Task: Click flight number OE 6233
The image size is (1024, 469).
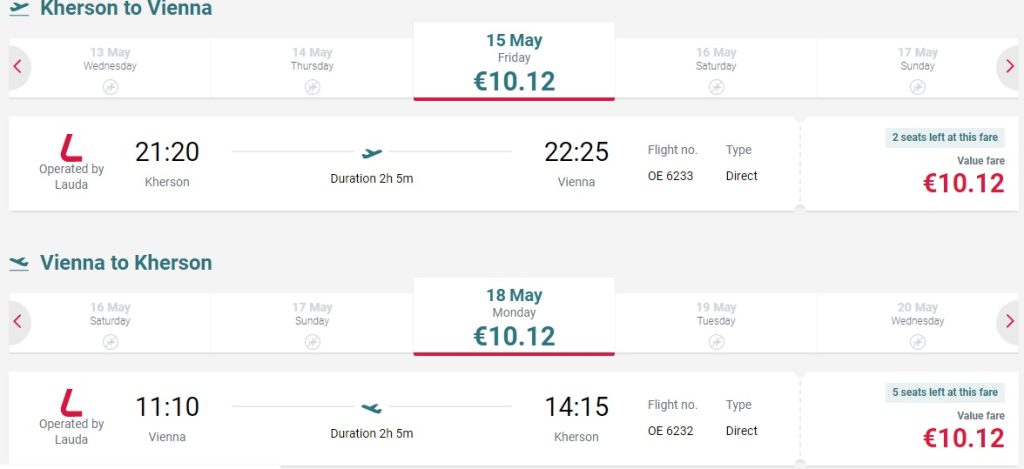Action: (x=670, y=176)
